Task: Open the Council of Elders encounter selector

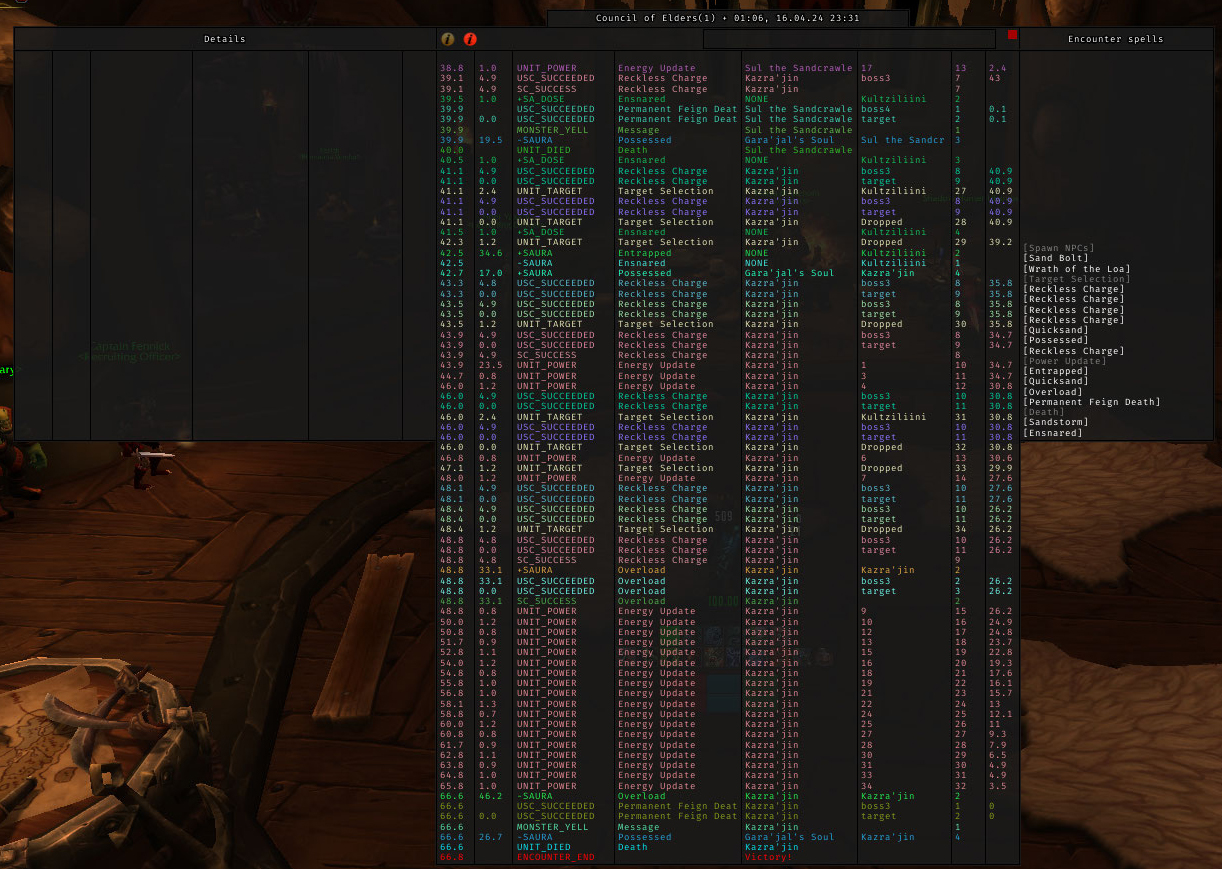Action: 727,18
